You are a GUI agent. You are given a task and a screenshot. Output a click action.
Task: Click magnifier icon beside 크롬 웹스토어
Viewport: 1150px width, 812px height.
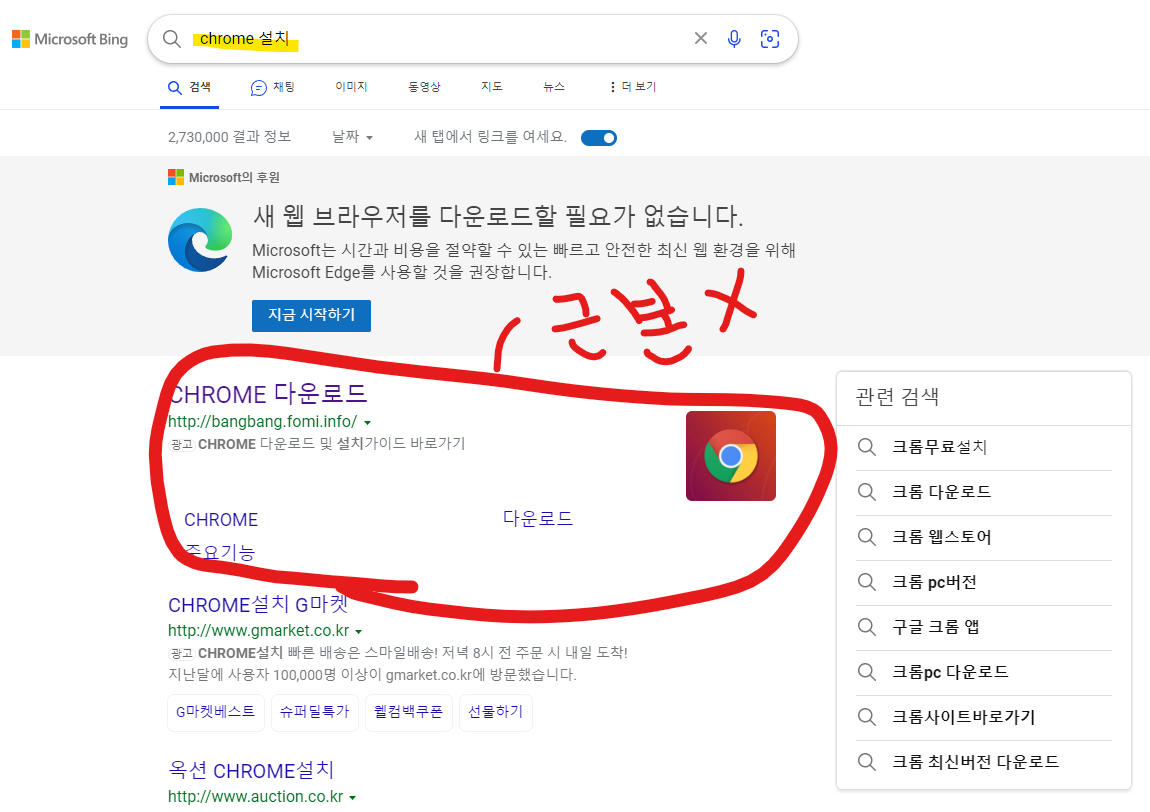pos(867,537)
